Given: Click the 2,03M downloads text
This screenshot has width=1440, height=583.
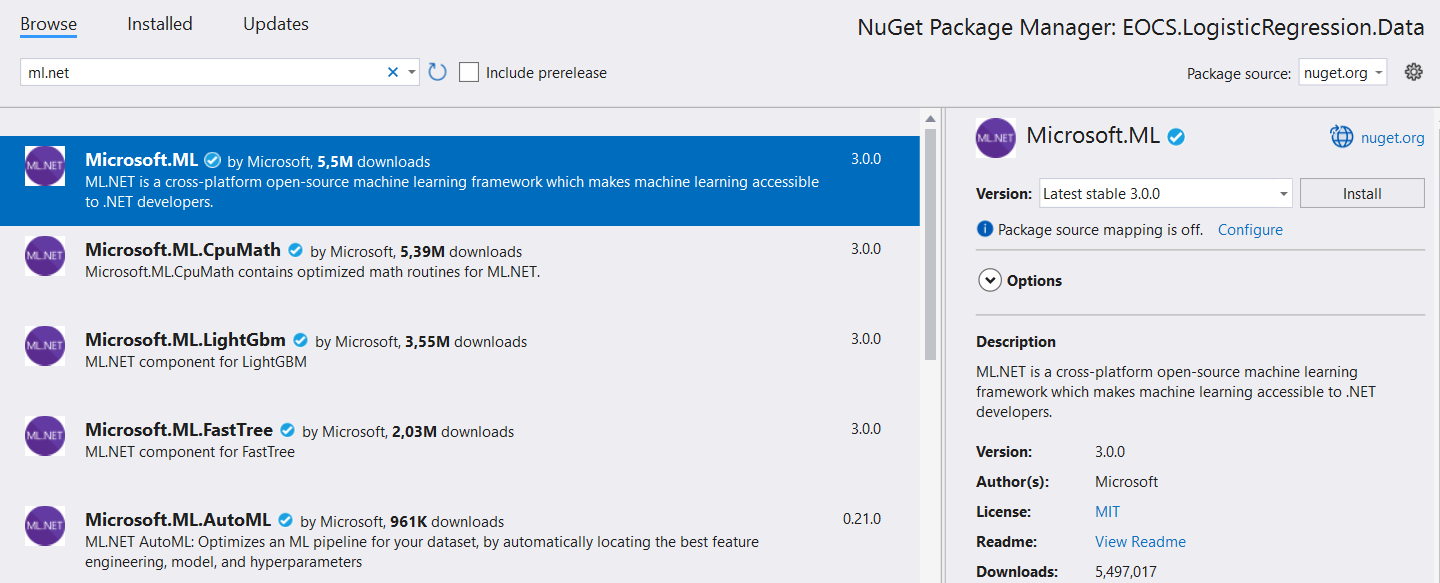Looking at the screenshot, I should pyautogui.click(x=454, y=432).
